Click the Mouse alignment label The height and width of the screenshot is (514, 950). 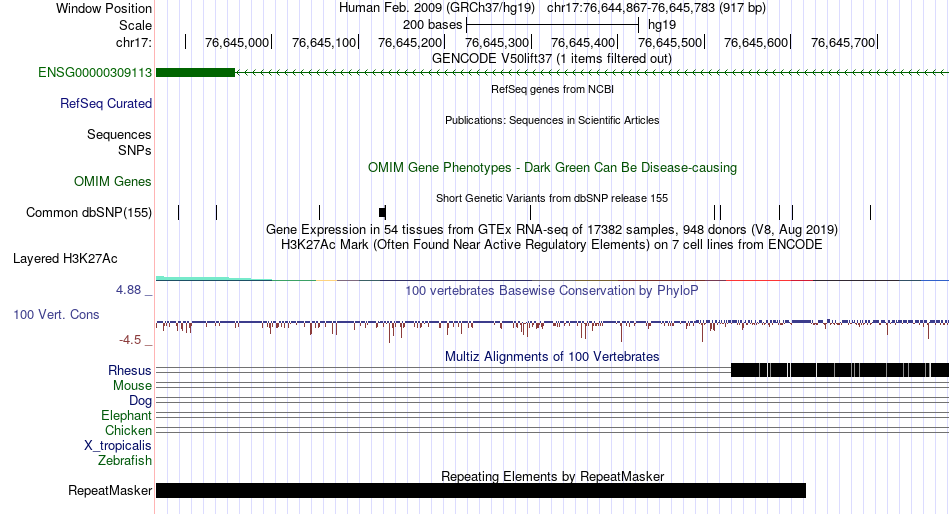pyautogui.click(x=132, y=386)
